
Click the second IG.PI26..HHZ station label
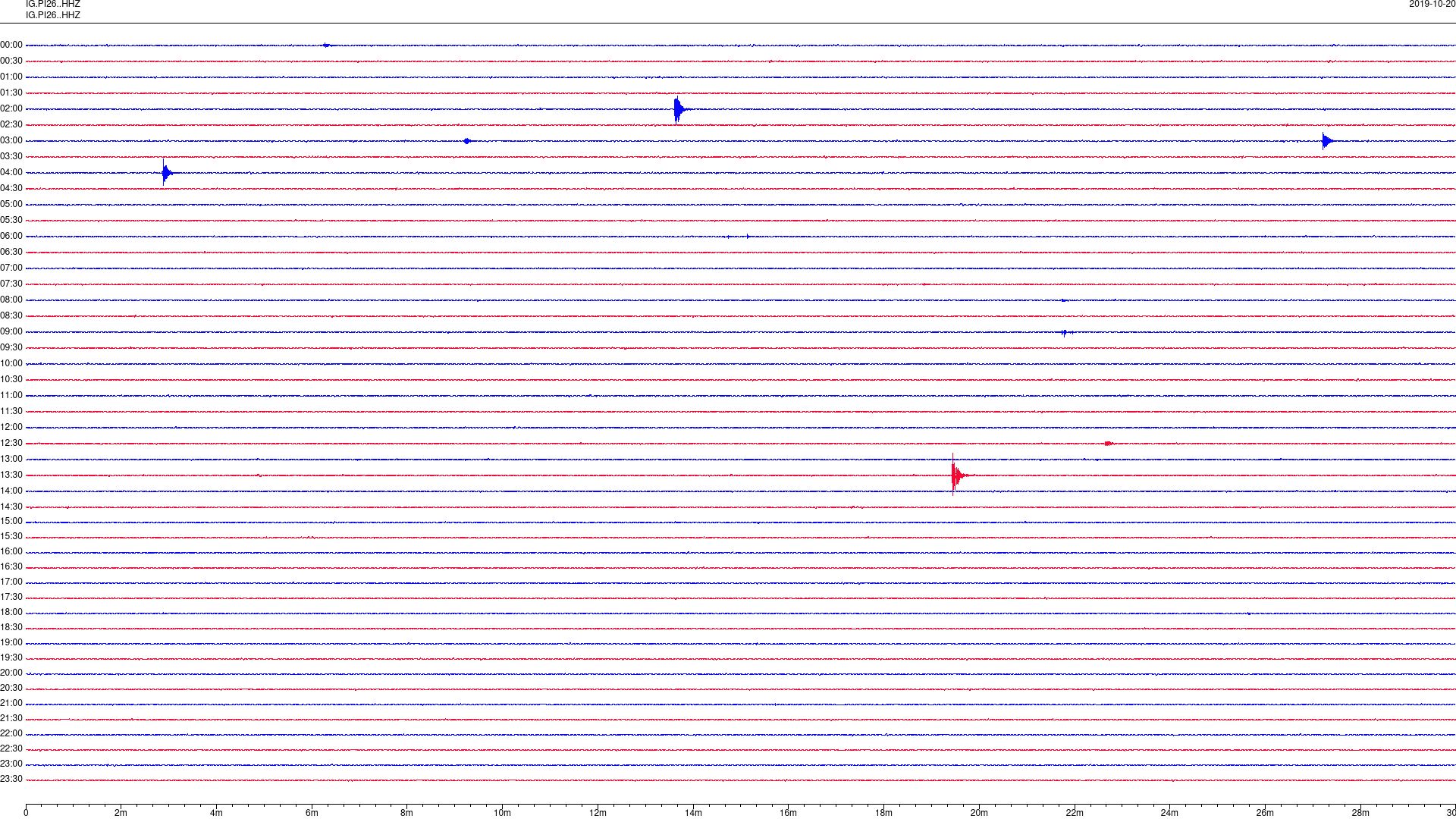53,15
